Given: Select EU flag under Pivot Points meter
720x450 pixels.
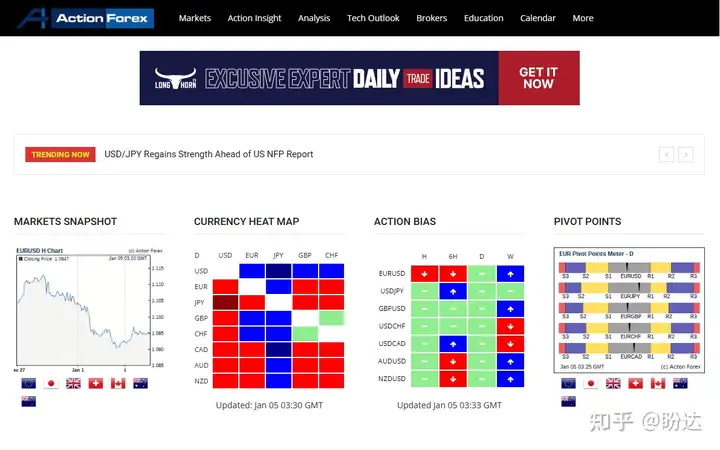Looking at the screenshot, I should (x=568, y=383).
